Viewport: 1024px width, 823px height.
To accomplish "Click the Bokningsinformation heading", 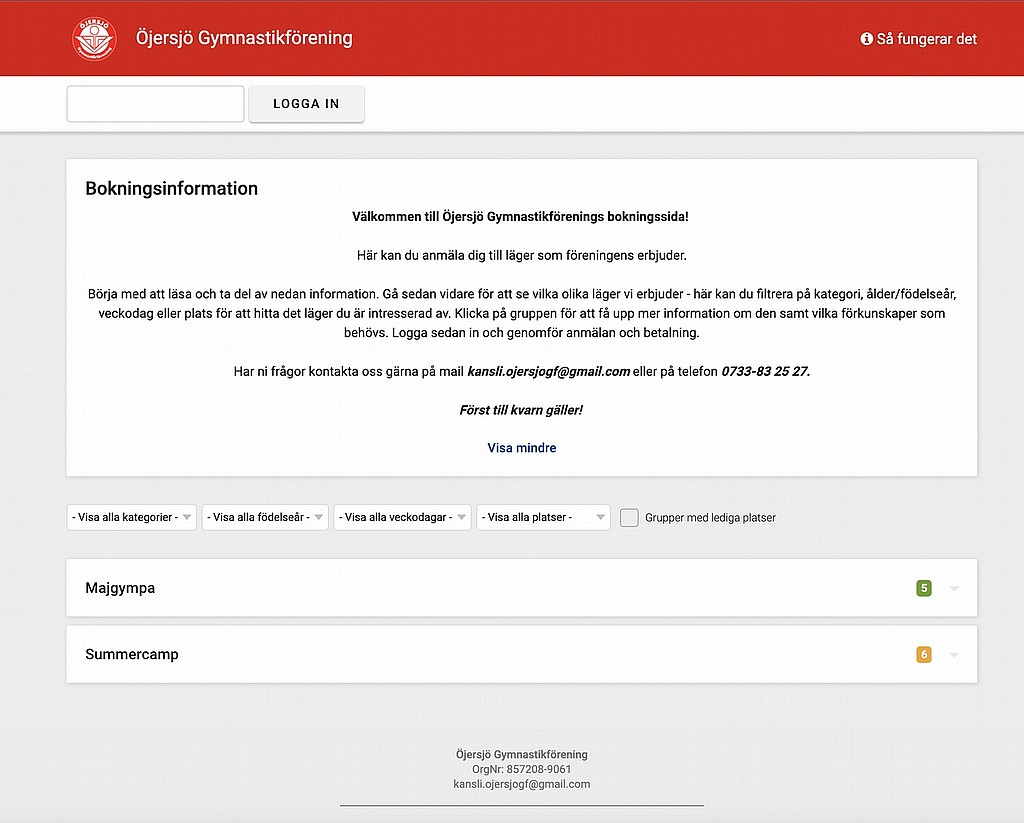I will [172, 189].
